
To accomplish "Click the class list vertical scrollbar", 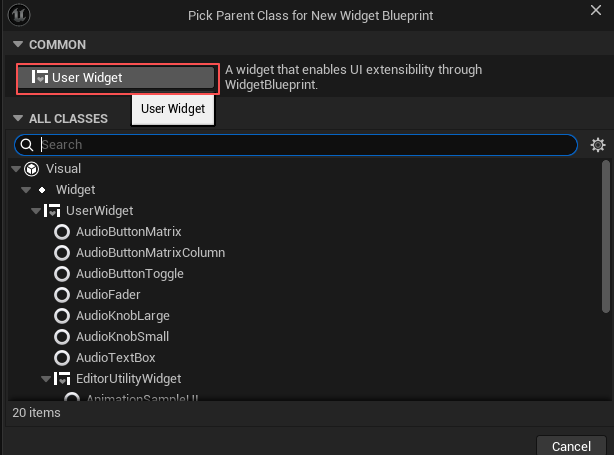I will [x=604, y=240].
